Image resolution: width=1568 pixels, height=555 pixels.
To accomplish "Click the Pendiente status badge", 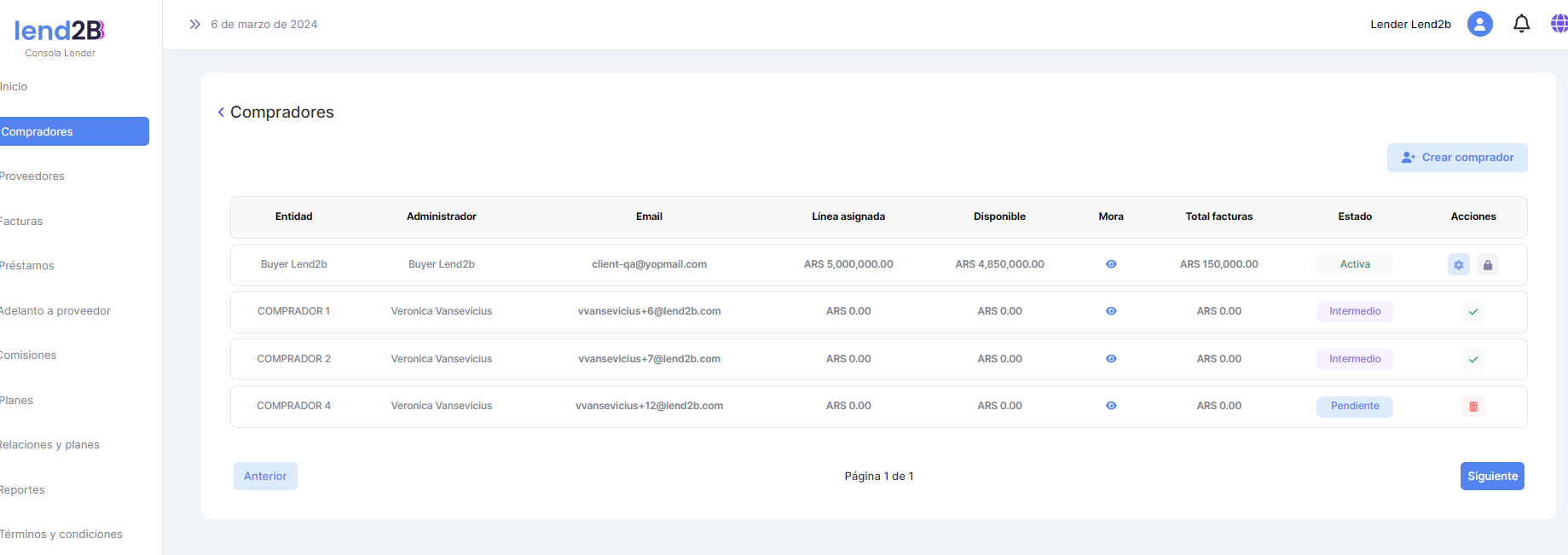I will (x=1354, y=407).
